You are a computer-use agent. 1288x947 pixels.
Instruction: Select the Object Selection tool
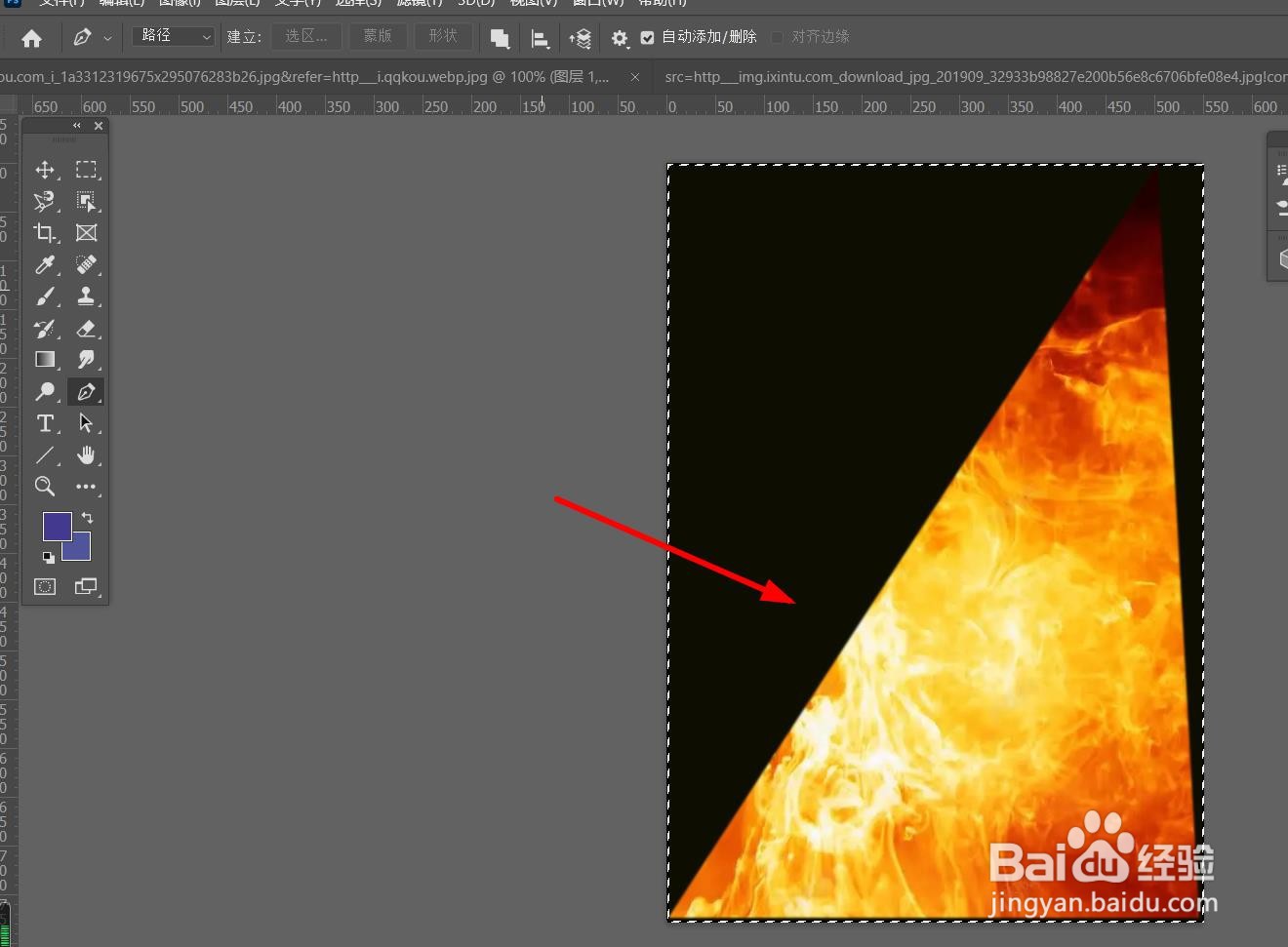click(86, 201)
